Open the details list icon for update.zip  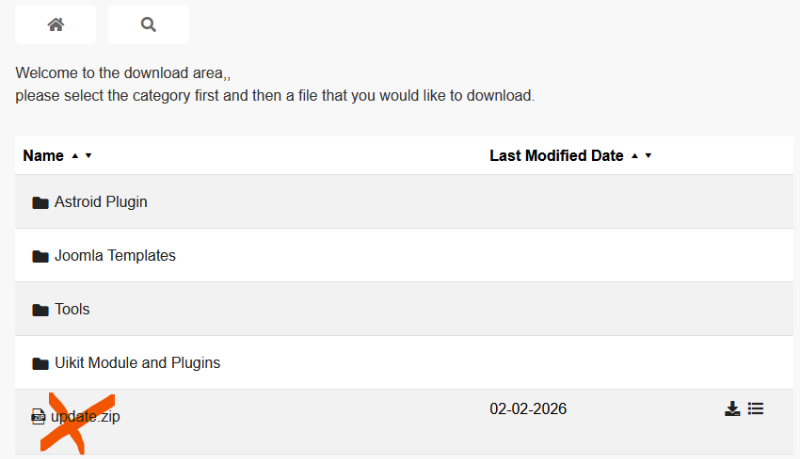pyautogui.click(x=756, y=408)
